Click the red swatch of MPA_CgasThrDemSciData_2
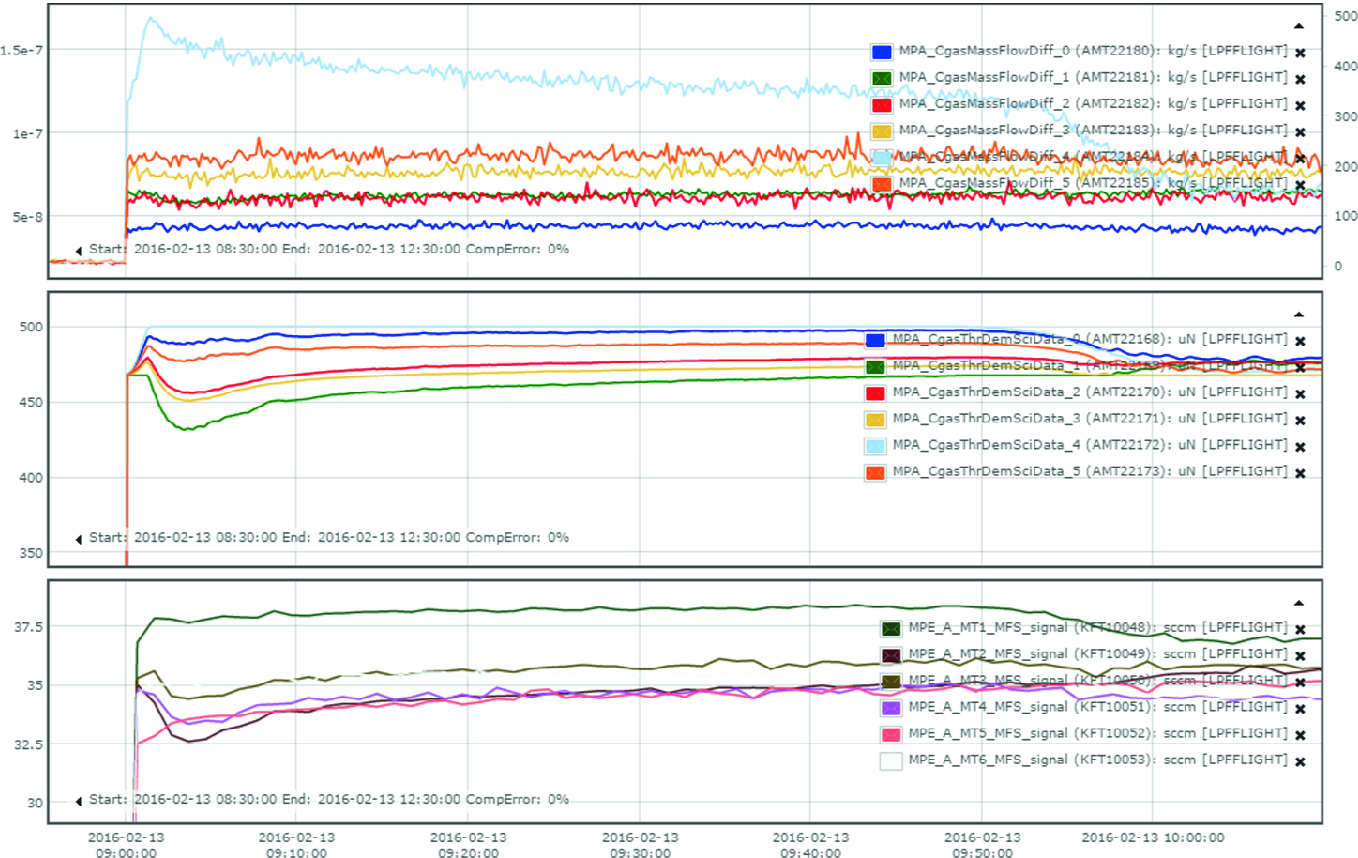 (x=875, y=393)
